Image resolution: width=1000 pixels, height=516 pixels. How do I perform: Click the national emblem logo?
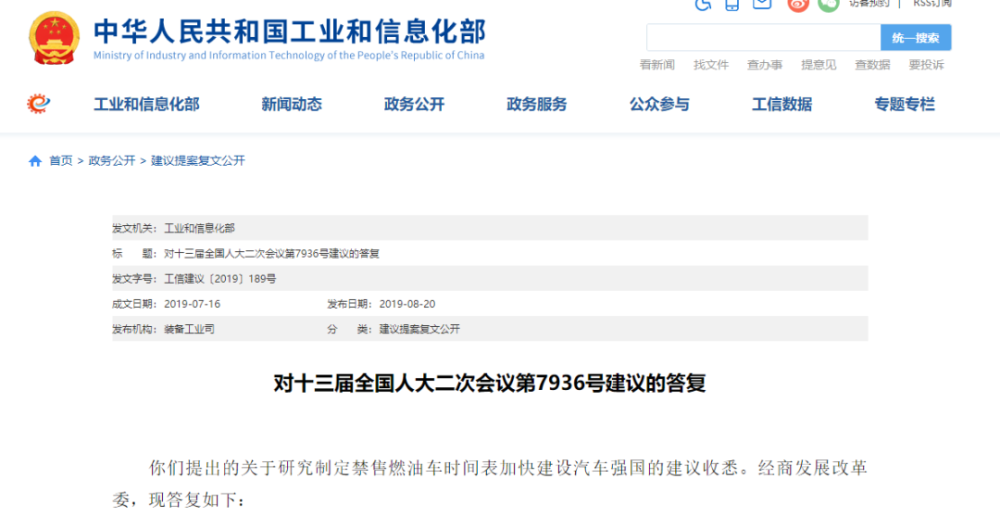pyautogui.click(x=54, y=38)
